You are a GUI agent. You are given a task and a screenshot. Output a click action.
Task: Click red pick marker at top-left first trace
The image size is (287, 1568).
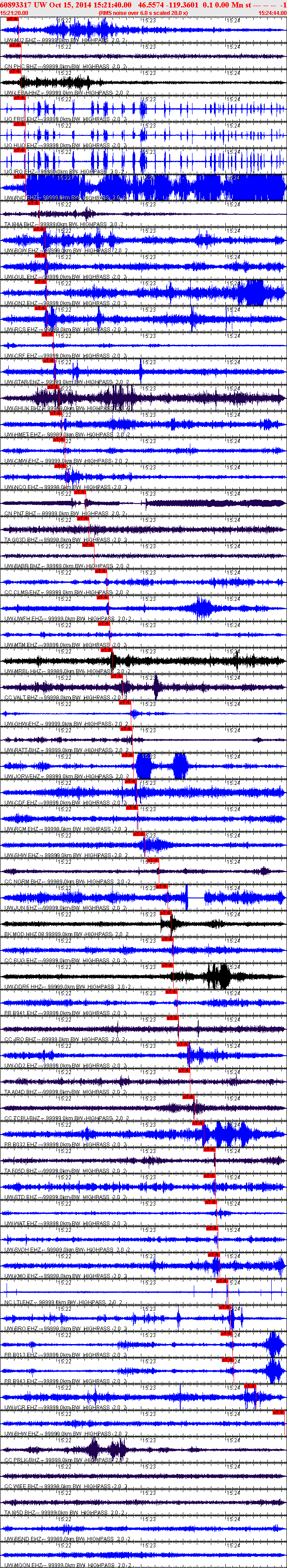coord(12,19)
